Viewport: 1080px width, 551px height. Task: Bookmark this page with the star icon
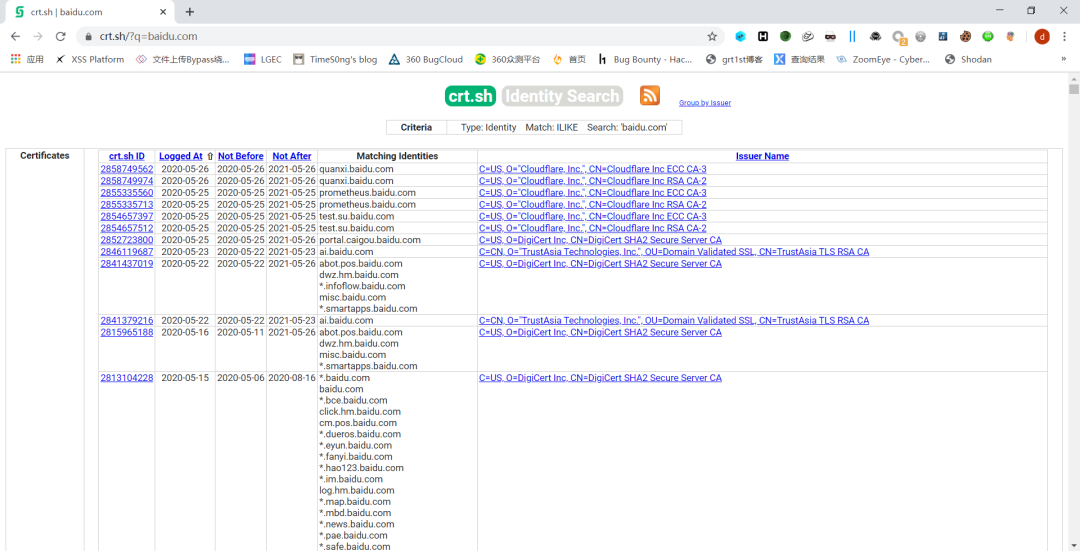[712, 37]
